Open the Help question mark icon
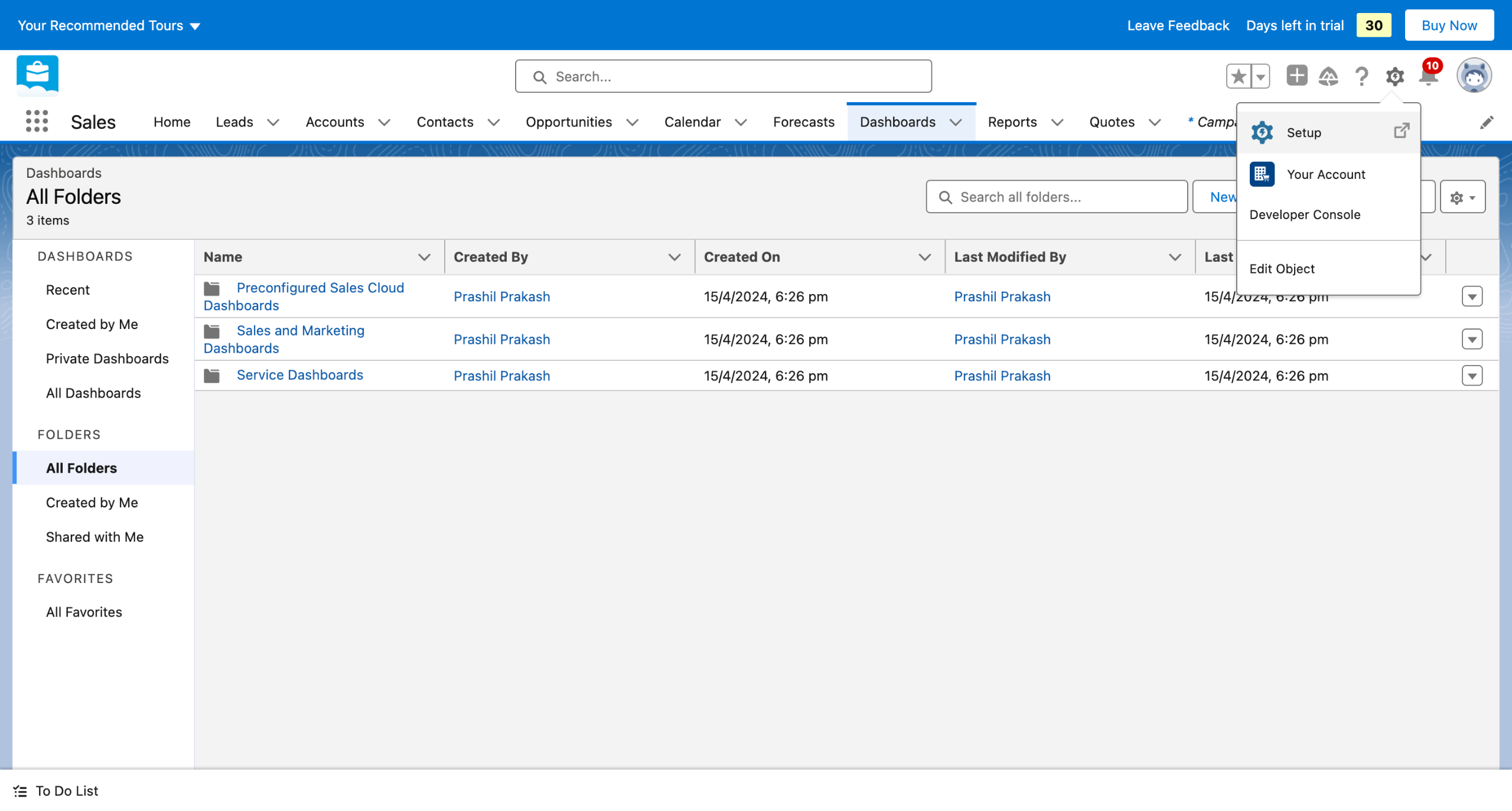 tap(1361, 76)
